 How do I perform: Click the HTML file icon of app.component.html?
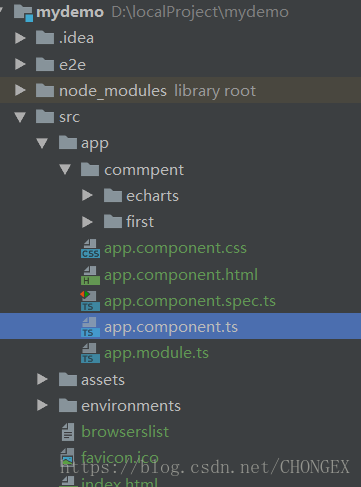point(90,275)
